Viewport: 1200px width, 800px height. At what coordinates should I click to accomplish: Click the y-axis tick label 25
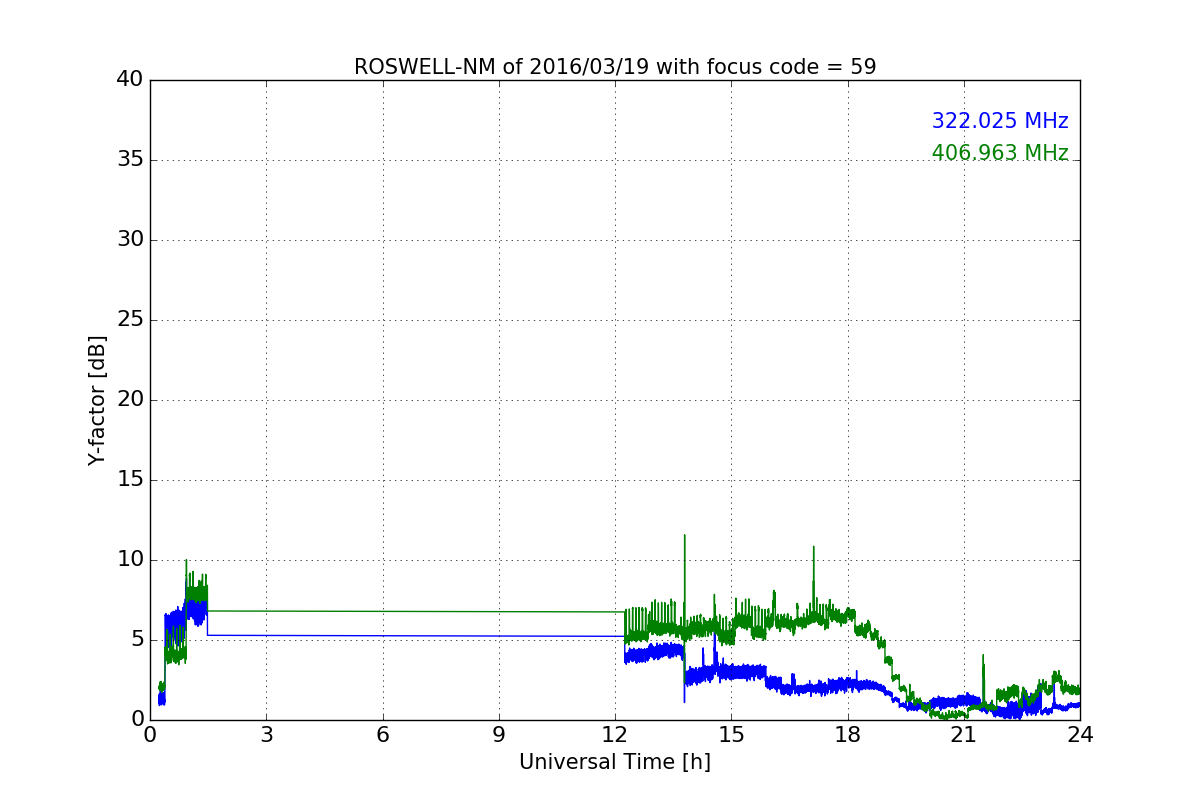[129, 320]
